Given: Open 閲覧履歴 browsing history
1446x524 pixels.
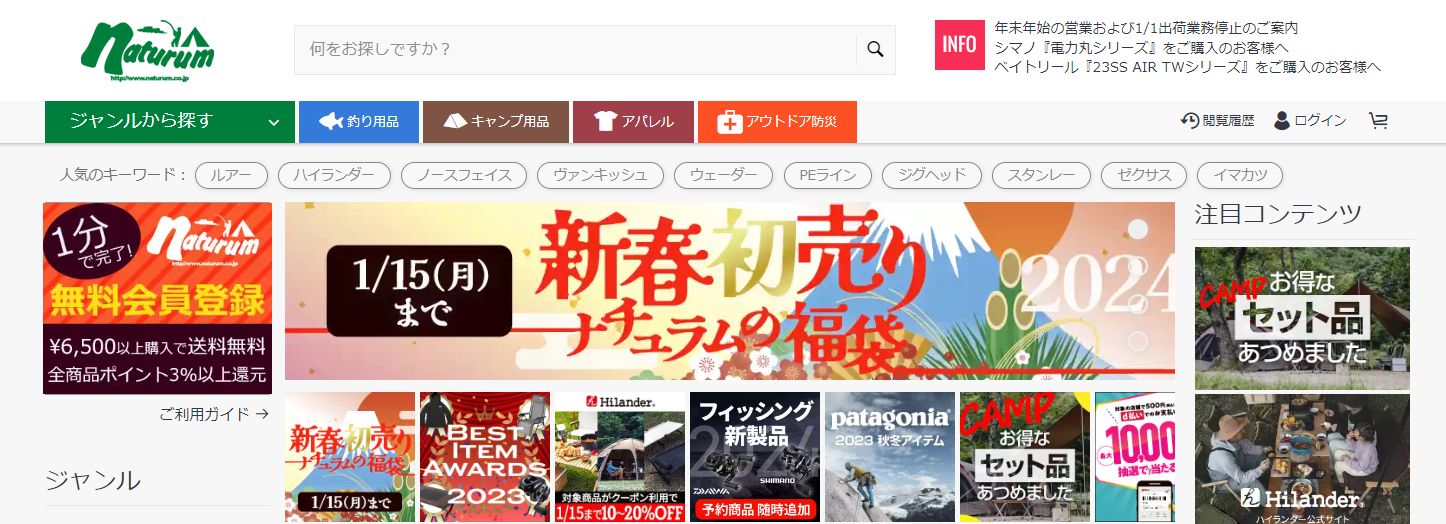Looking at the screenshot, I should (1217, 121).
